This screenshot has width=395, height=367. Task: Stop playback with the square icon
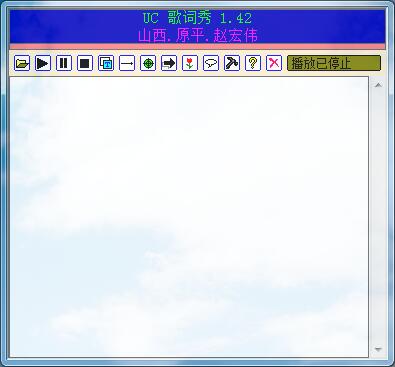85,63
